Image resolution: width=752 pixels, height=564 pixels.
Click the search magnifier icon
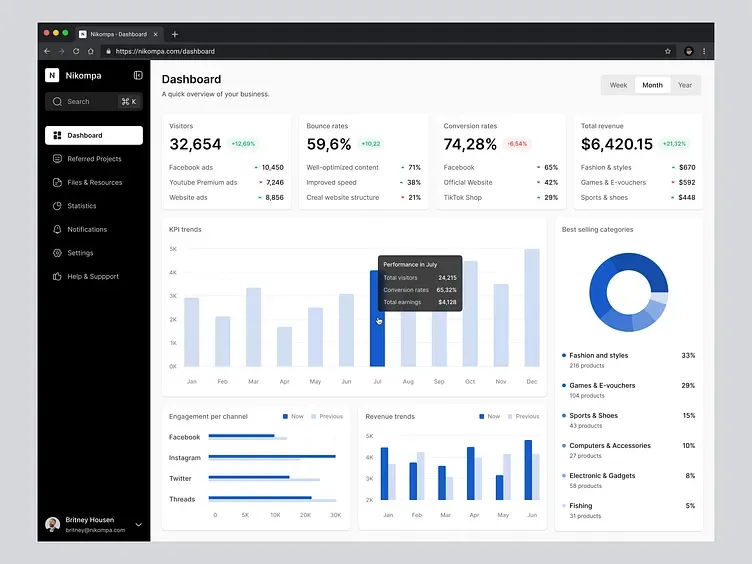coord(58,102)
